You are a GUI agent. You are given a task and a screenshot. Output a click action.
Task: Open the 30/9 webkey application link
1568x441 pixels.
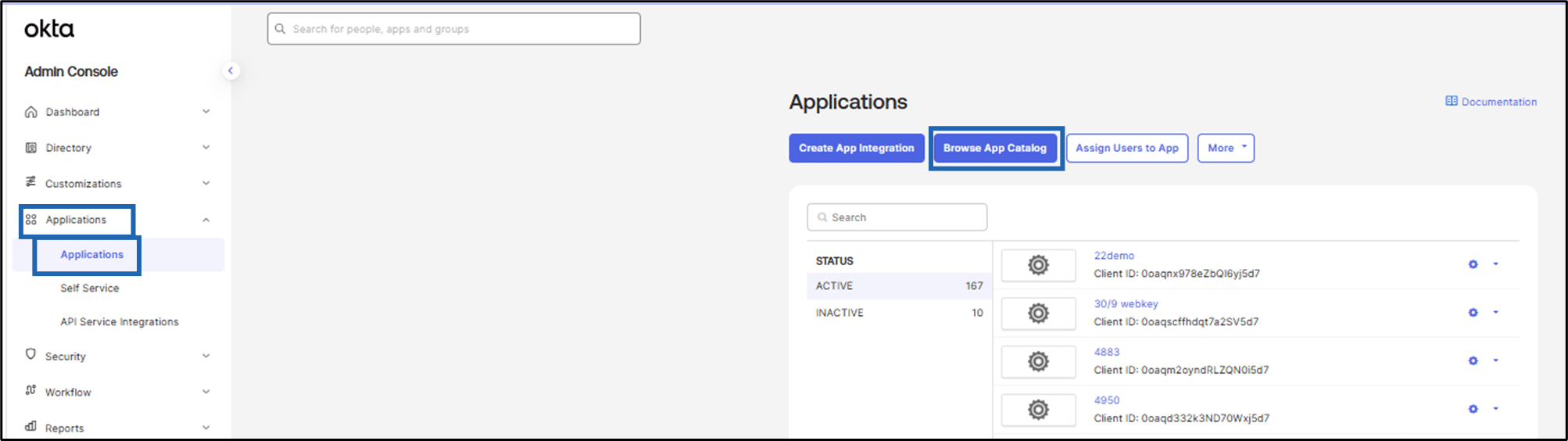tap(1126, 304)
